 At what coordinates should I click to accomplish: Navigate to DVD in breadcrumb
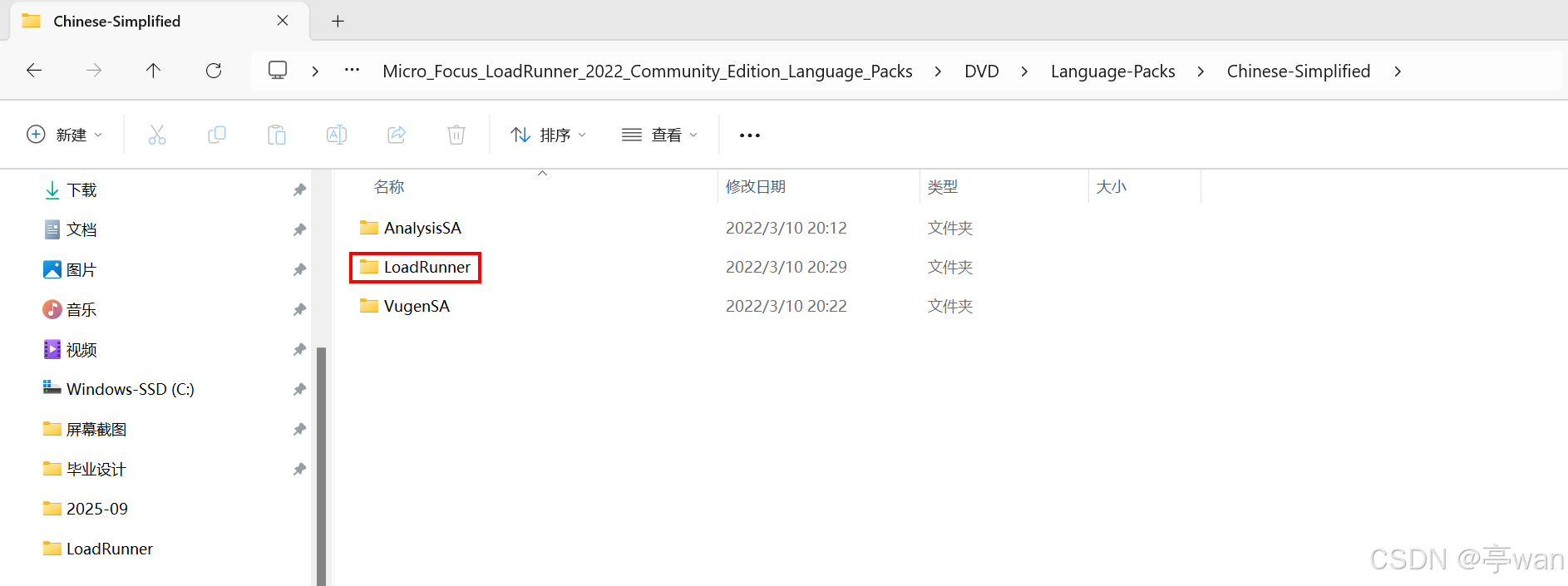coord(982,71)
